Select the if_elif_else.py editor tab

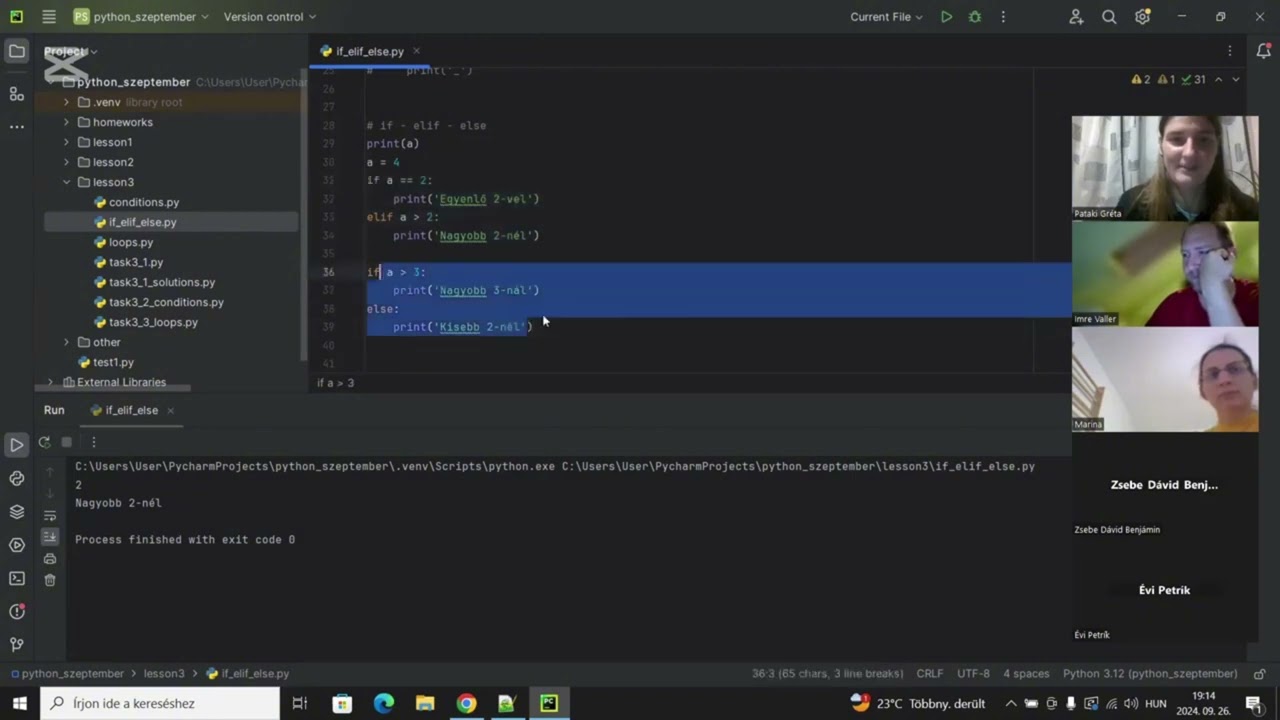[370, 51]
